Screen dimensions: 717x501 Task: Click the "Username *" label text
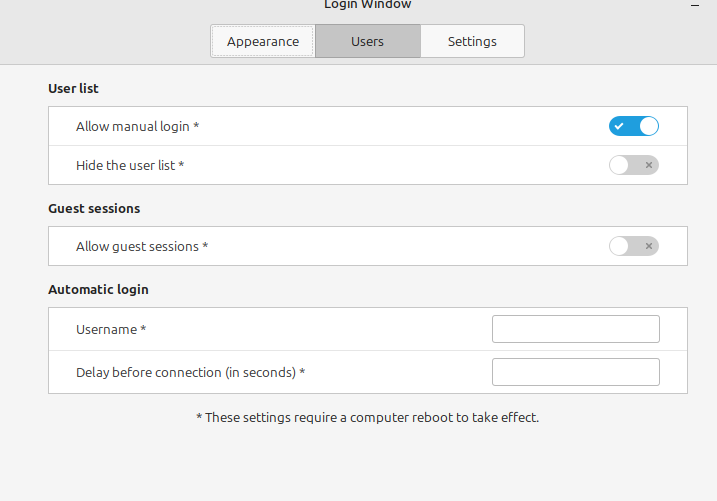[x=111, y=329]
